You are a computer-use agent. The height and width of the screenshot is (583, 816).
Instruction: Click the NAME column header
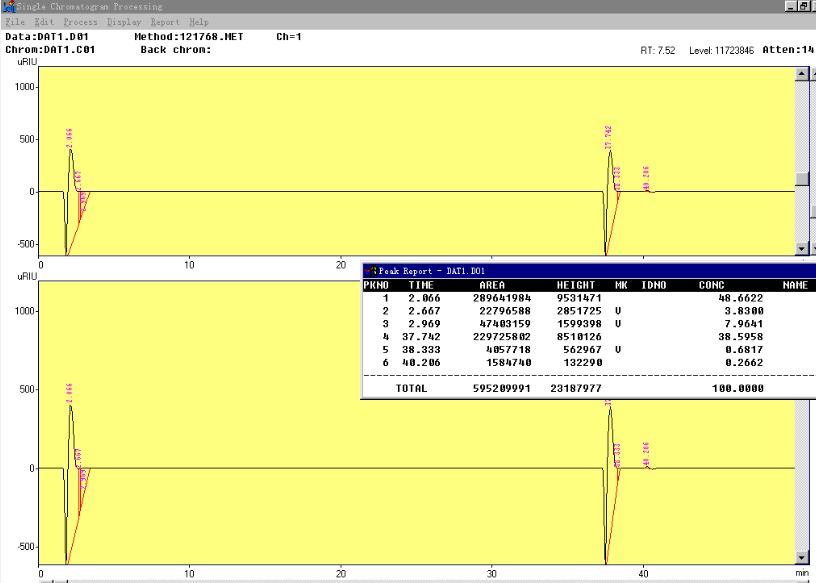pos(795,285)
